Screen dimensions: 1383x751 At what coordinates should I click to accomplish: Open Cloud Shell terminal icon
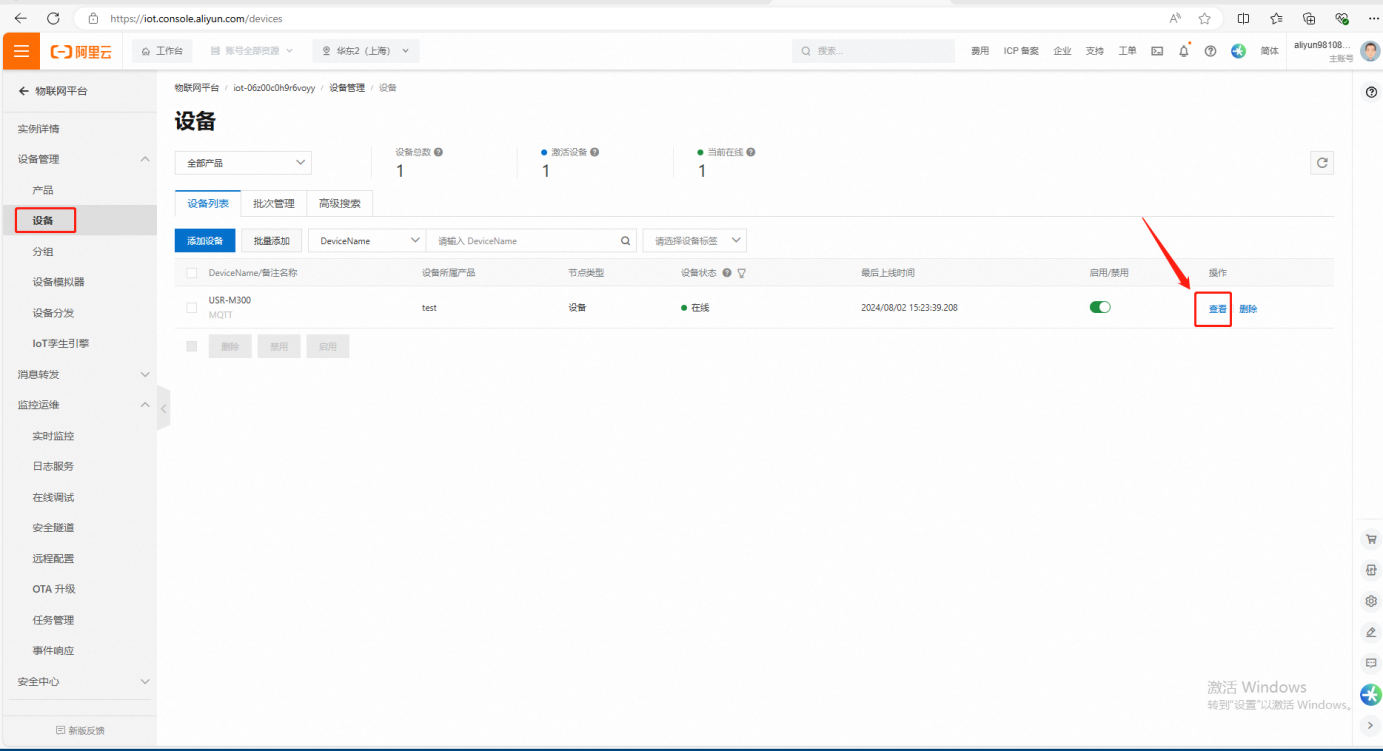coord(1157,51)
